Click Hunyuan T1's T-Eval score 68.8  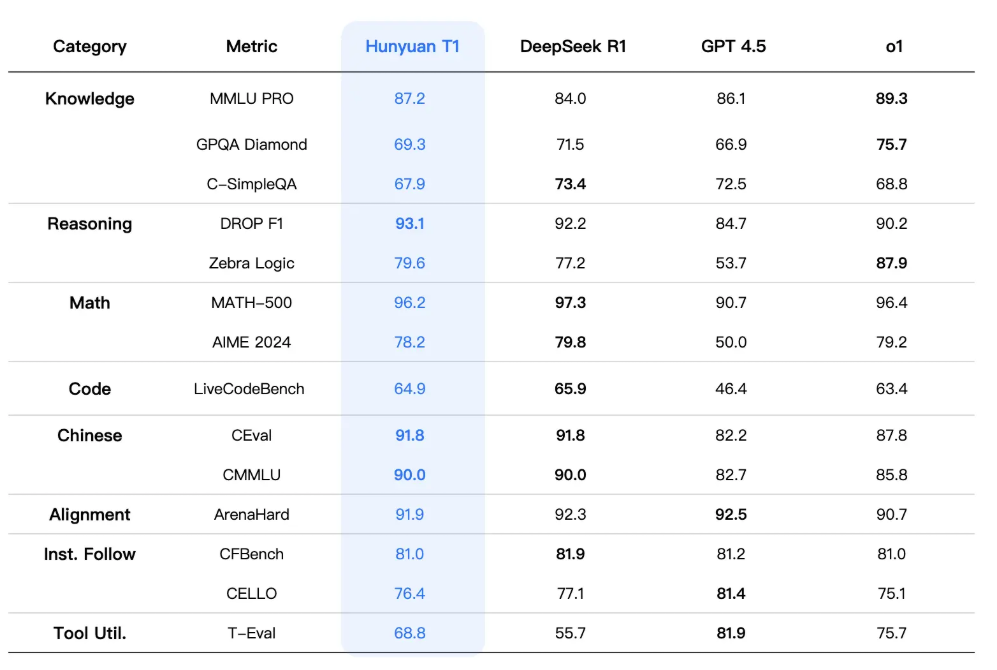[x=410, y=633]
